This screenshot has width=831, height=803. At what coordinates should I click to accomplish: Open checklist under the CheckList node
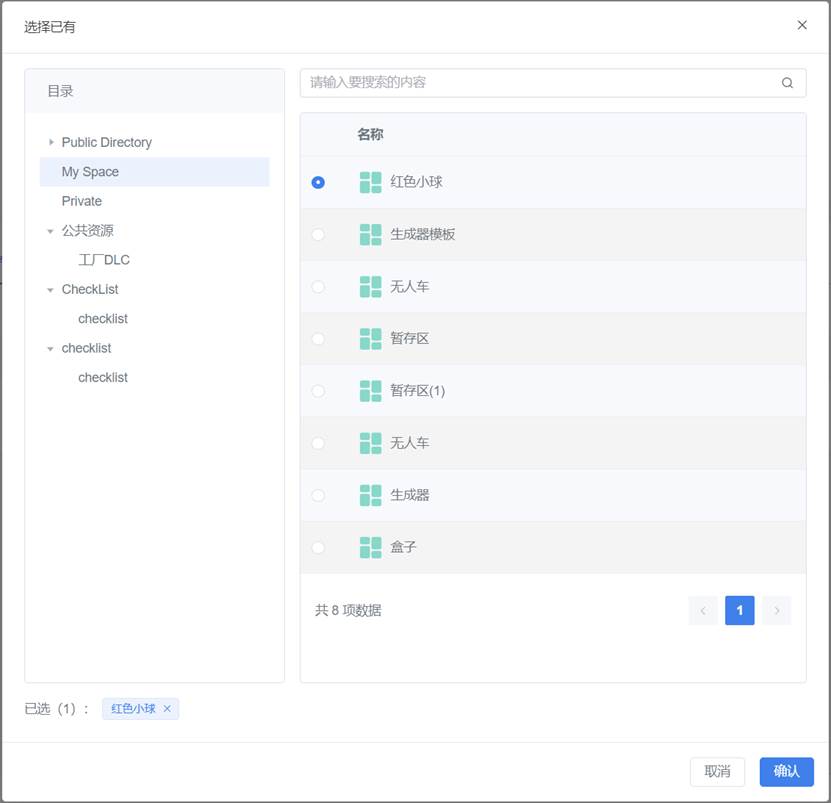(x=103, y=319)
